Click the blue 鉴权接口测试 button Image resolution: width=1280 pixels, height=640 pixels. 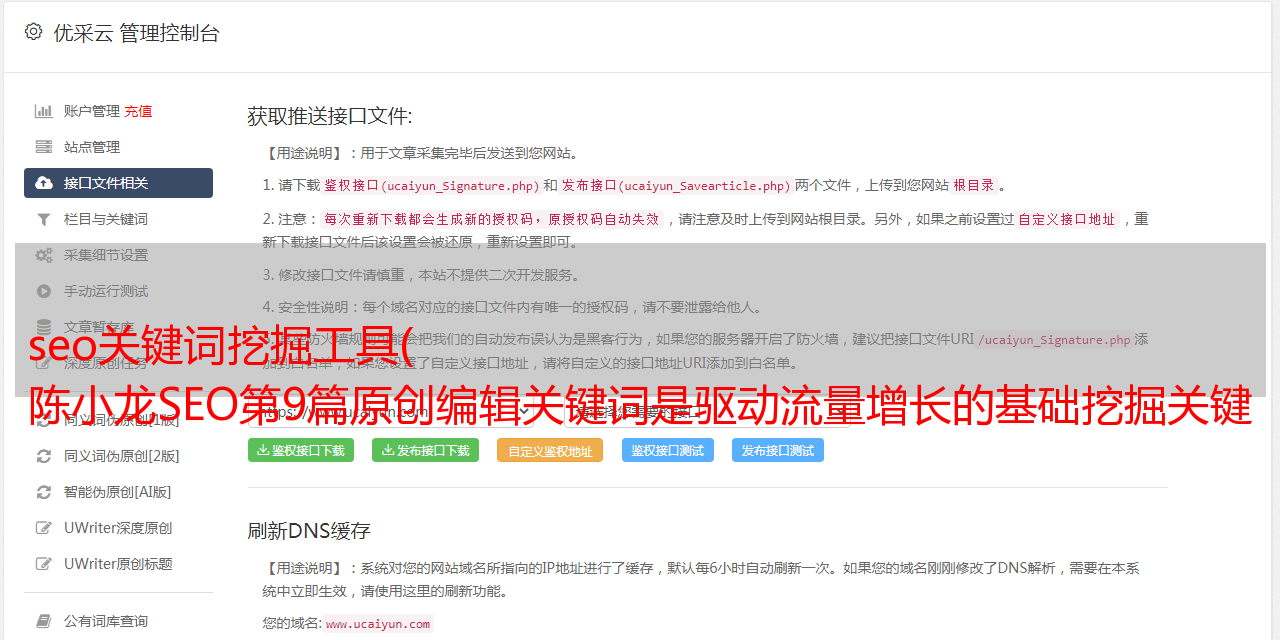tap(668, 450)
